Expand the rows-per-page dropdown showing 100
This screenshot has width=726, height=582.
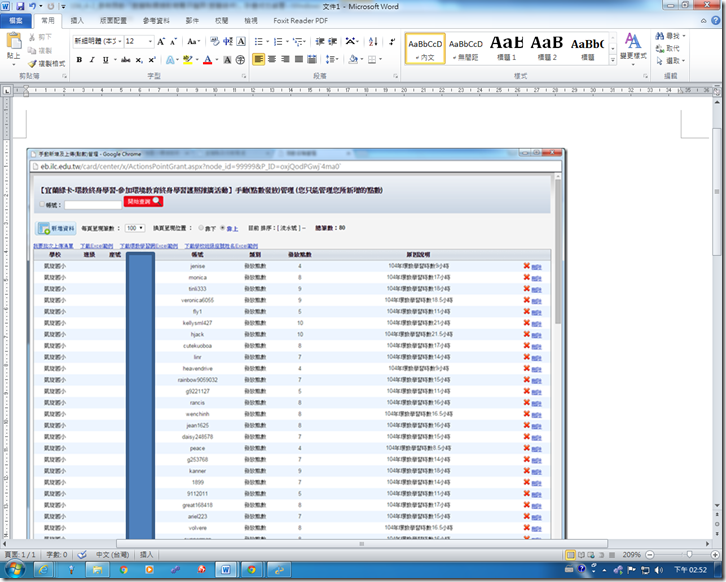click(x=134, y=228)
